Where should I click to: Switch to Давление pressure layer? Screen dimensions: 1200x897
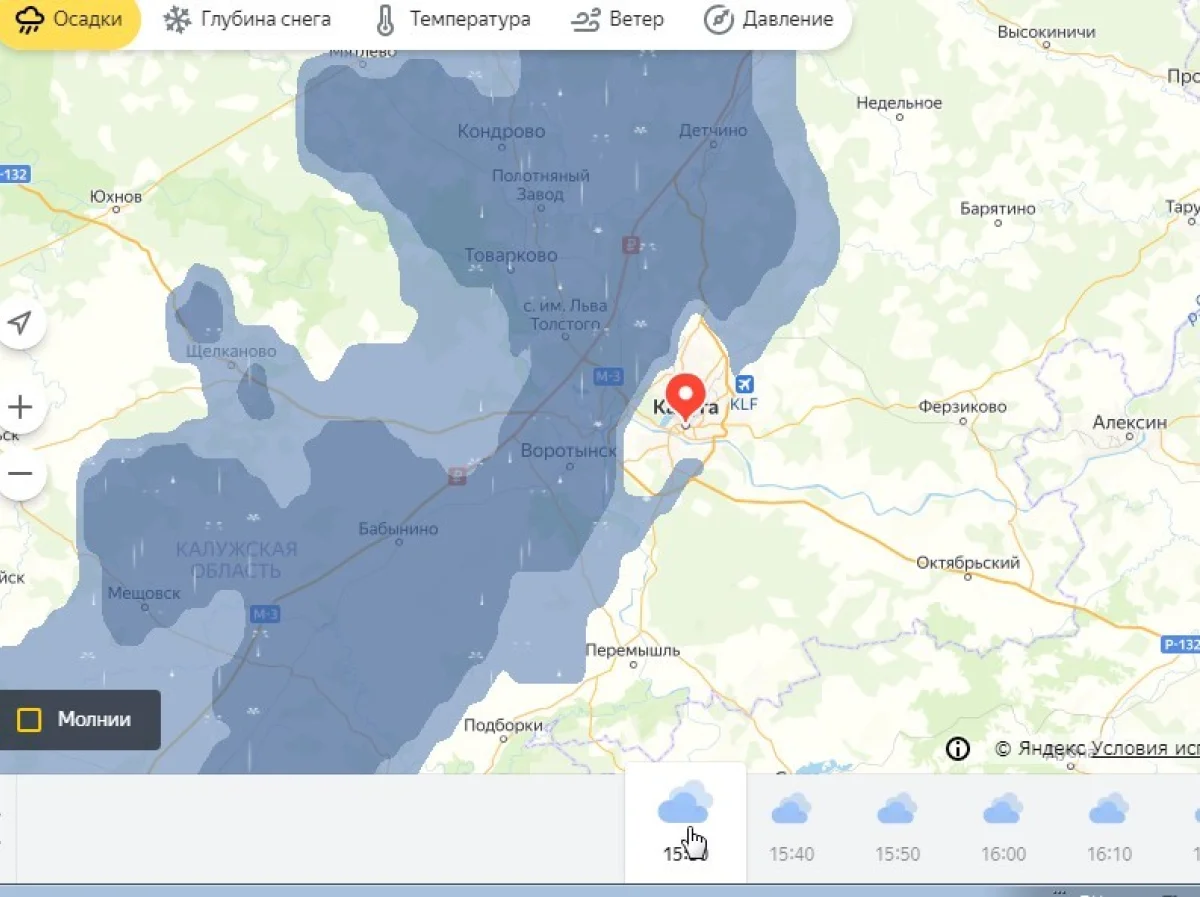(769, 20)
